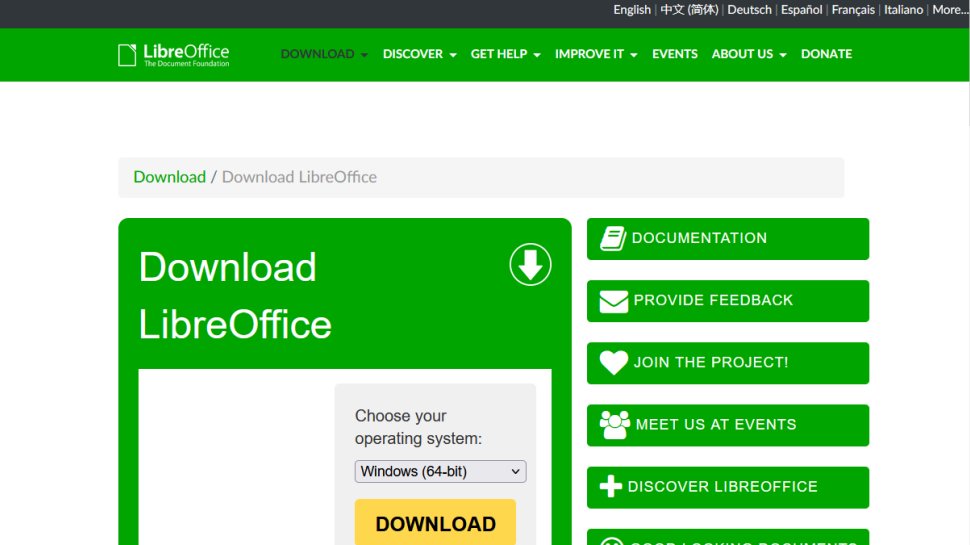This screenshot has height=545, width=970.
Task: Click the large 'Download LibreOffice' heading
Action: click(x=235, y=296)
